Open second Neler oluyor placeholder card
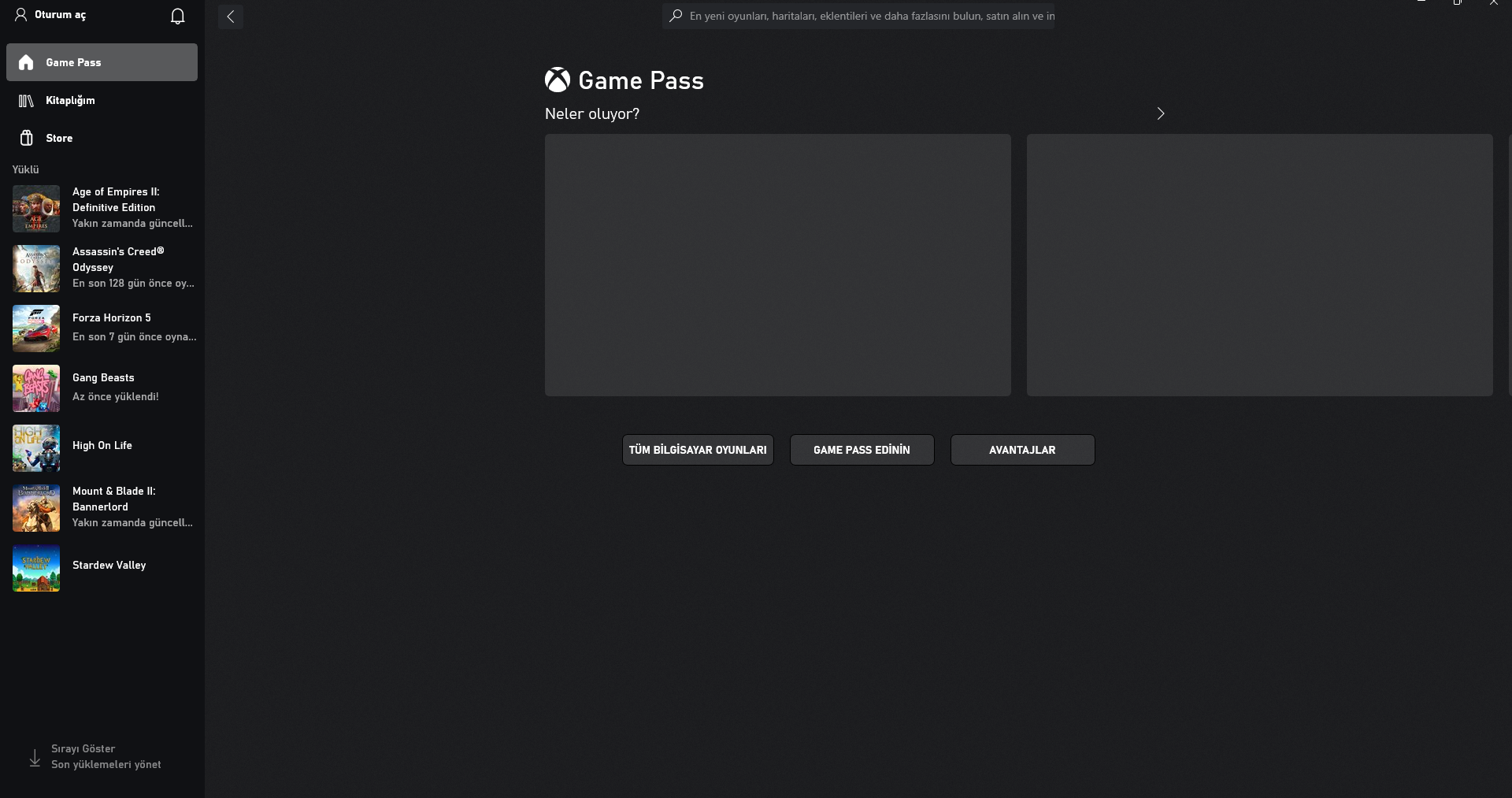The height and width of the screenshot is (798, 1512). pos(1260,265)
